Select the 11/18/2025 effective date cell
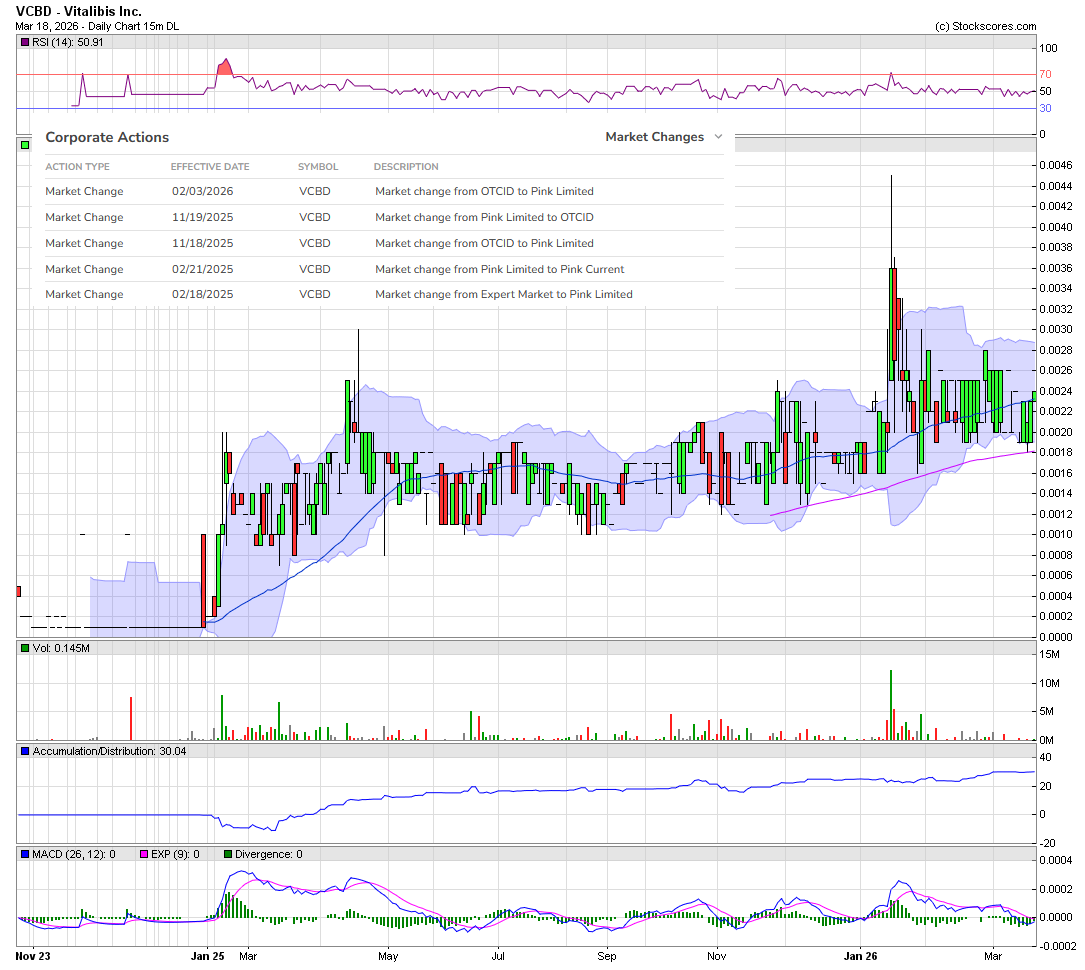Viewport: 1085px width, 970px height. pyautogui.click(x=203, y=244)
